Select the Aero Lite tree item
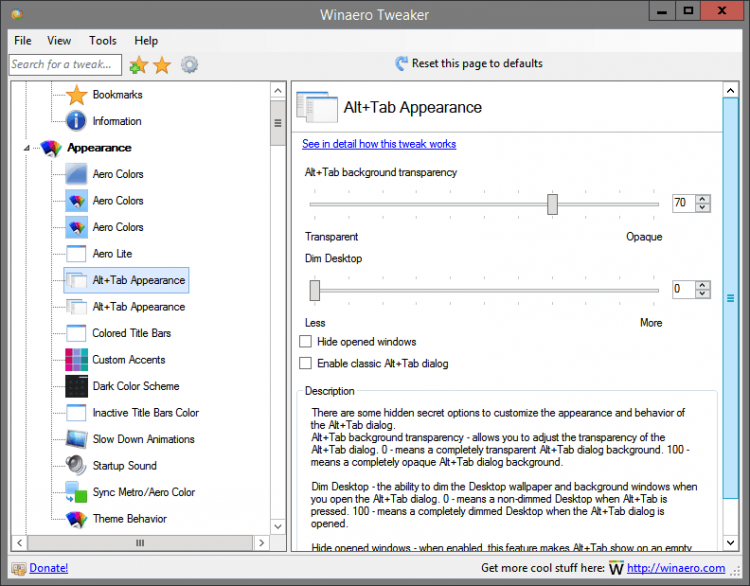Viewport: 750px width, 586px height. [x=112, y=254]
